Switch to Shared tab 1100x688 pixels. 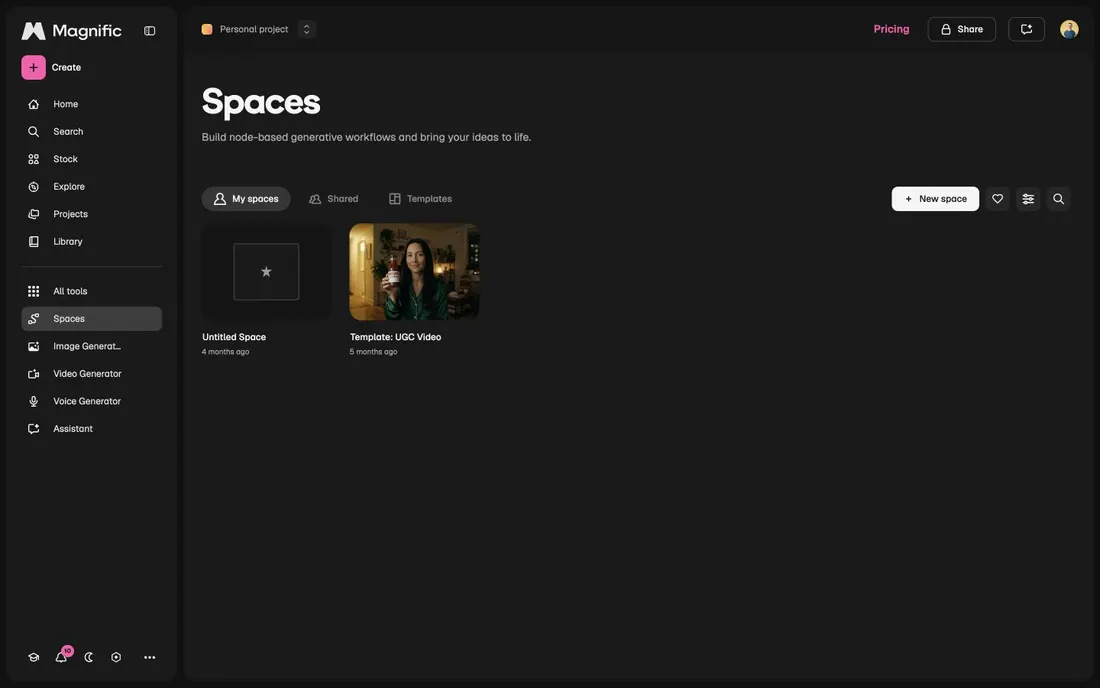[334, 198]
